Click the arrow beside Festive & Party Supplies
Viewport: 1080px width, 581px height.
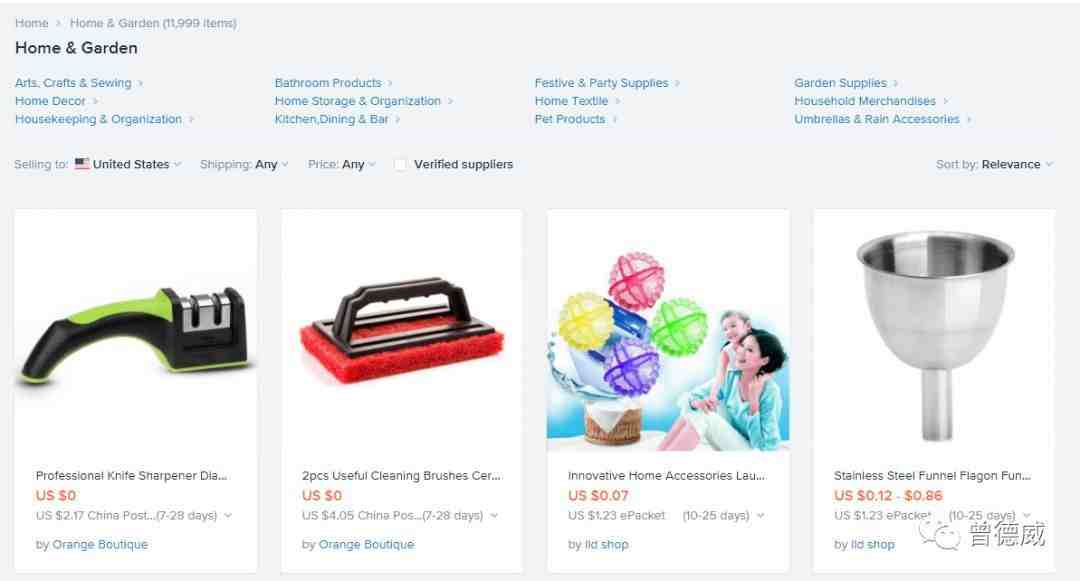click(677, 83)
